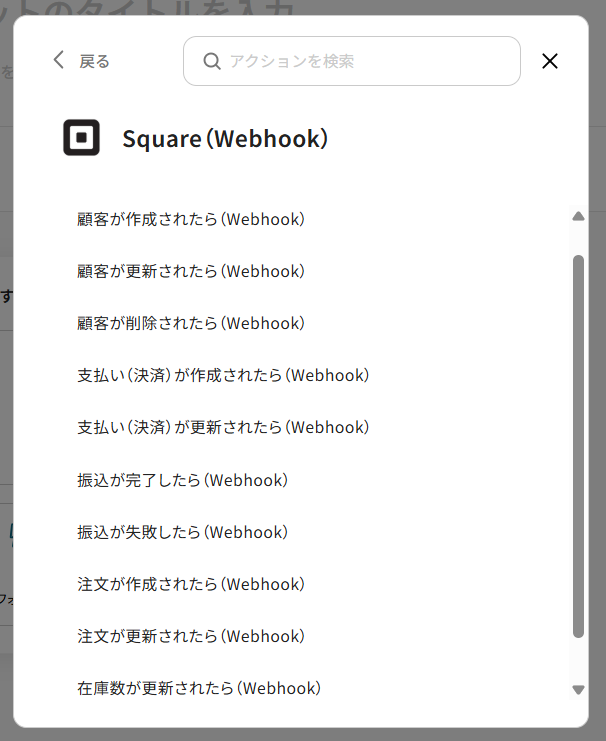The height and width of the screenshot is (741, 606).
Task: Select 顧客が更新されたら(Webhook)
Action: point(191,271)
